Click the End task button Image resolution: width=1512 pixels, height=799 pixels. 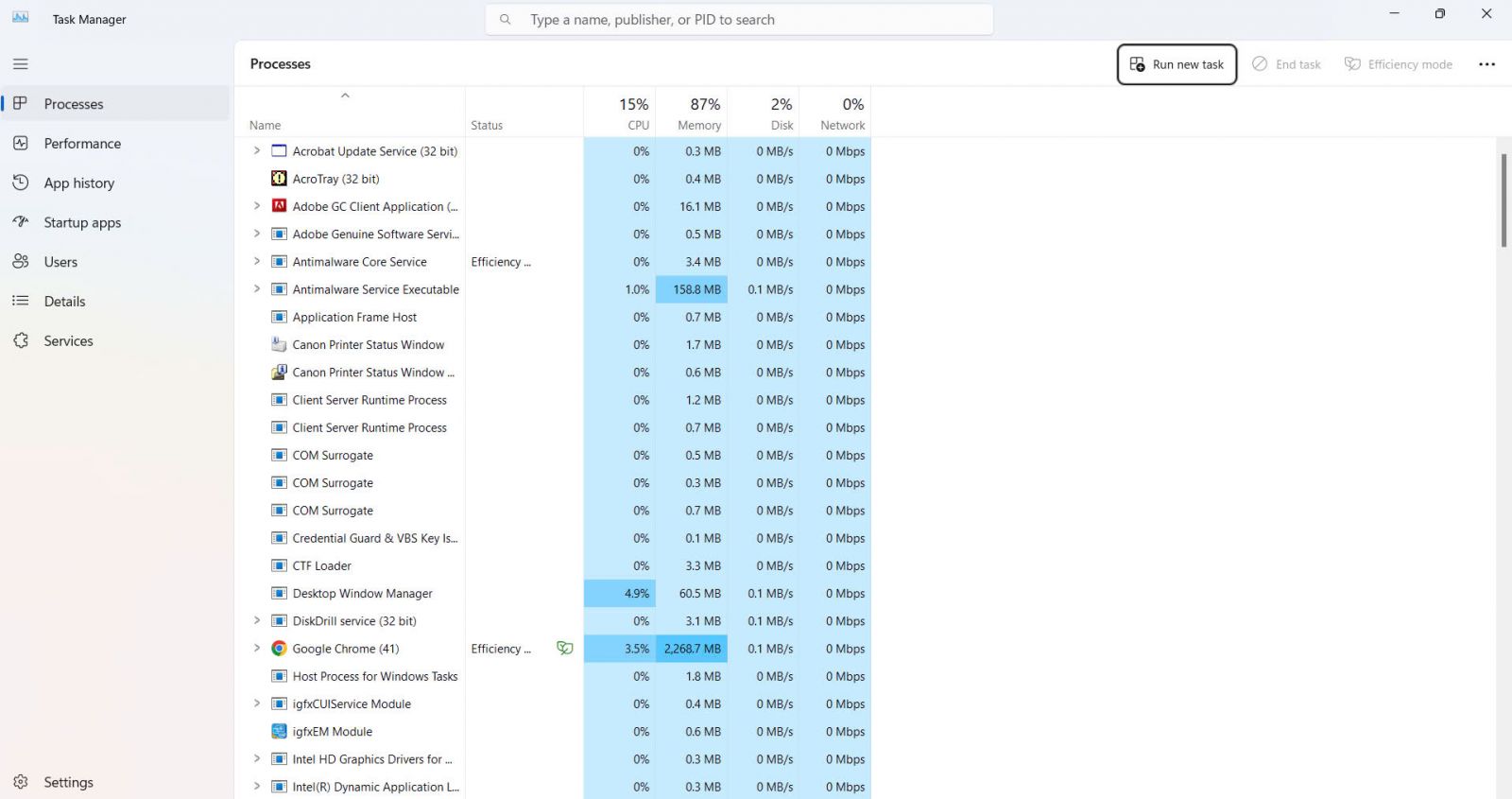pyautogui.click(x=1286, y=64)
